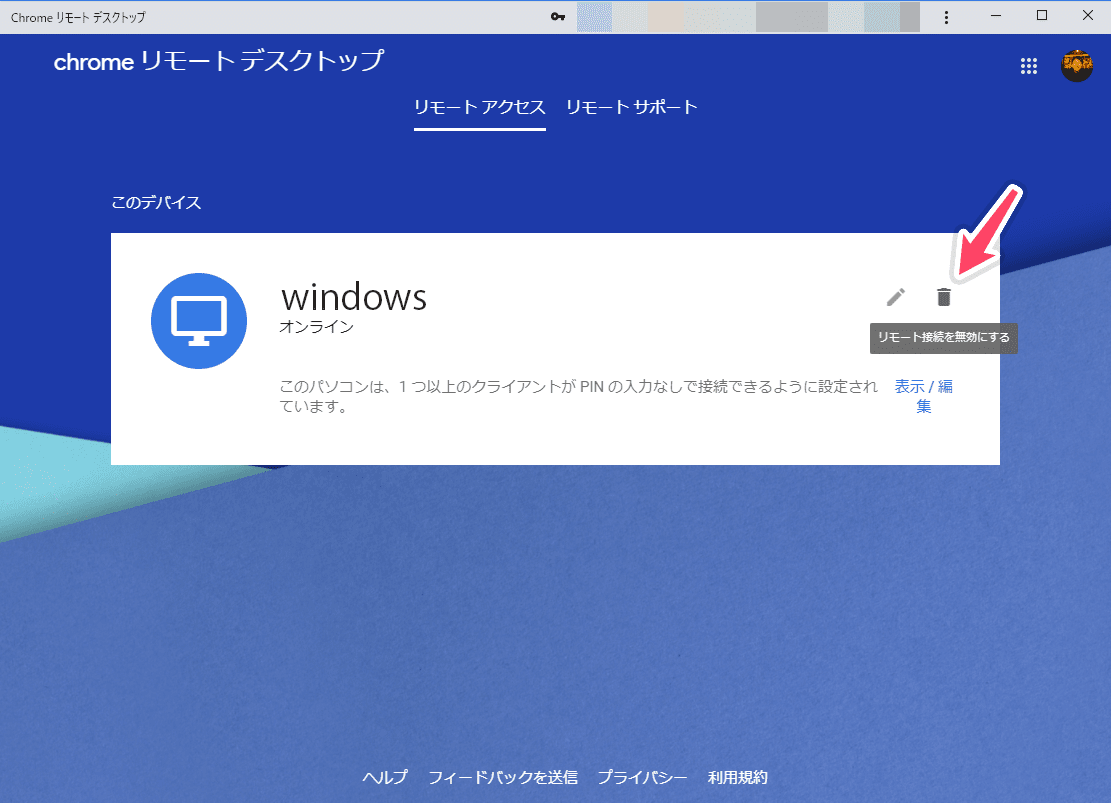Click the 表示 / 編集 link
Screen dimensions: 1111x803
tap(923, 396)
